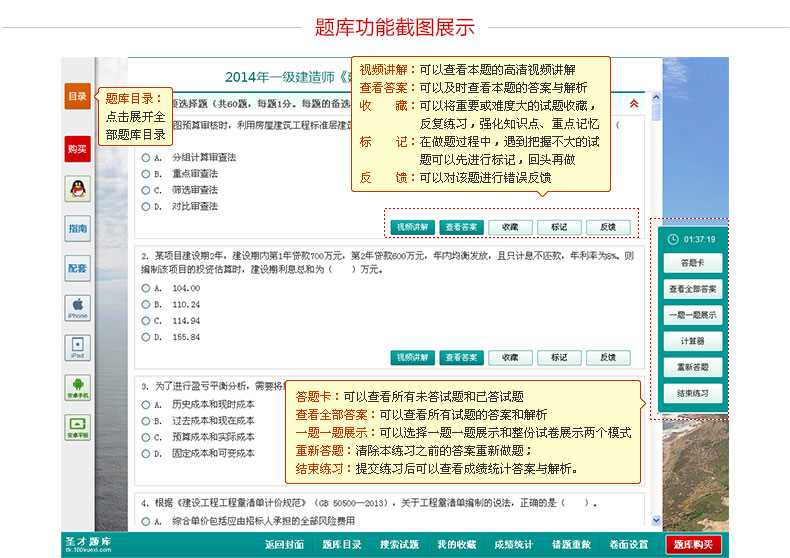Open 题库目录 in bottom navigation bar
This screenshot has height=558, width=790.
coord(342,545)
